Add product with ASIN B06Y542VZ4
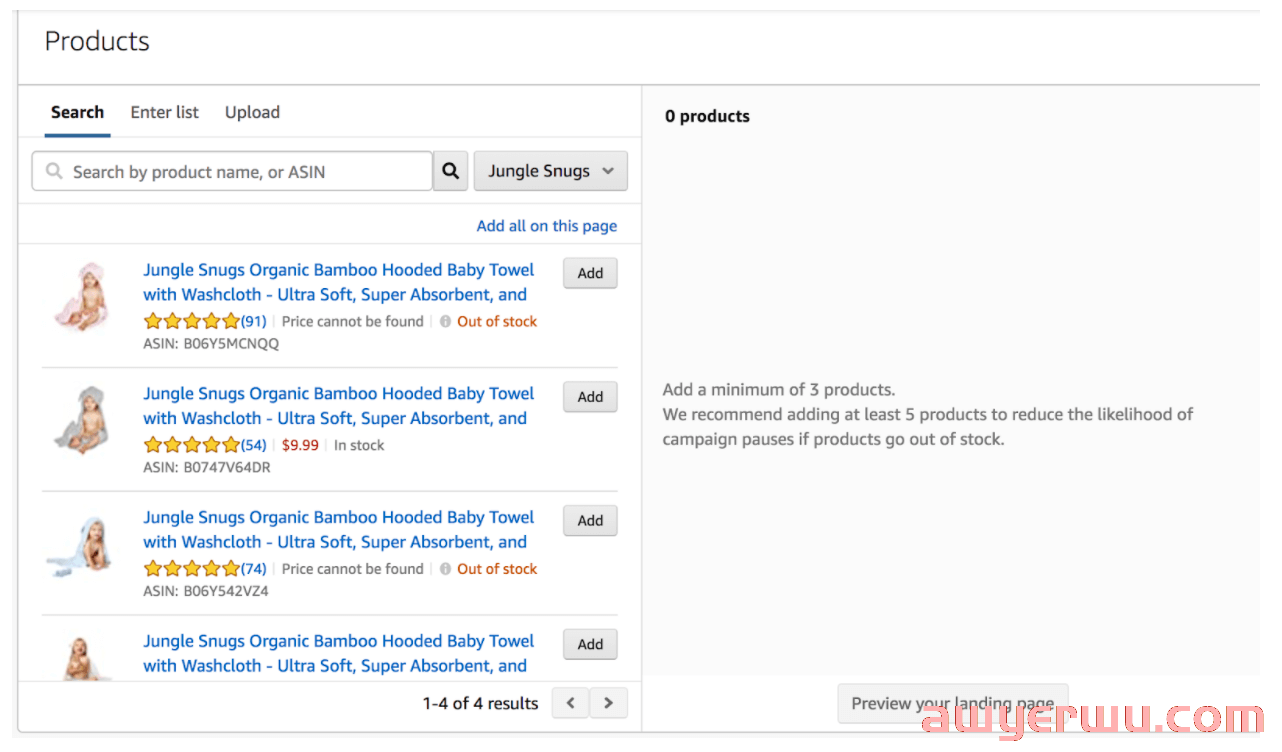This screenshot has height=752, width=1282. pyautogui.click(x=590, y=521)
